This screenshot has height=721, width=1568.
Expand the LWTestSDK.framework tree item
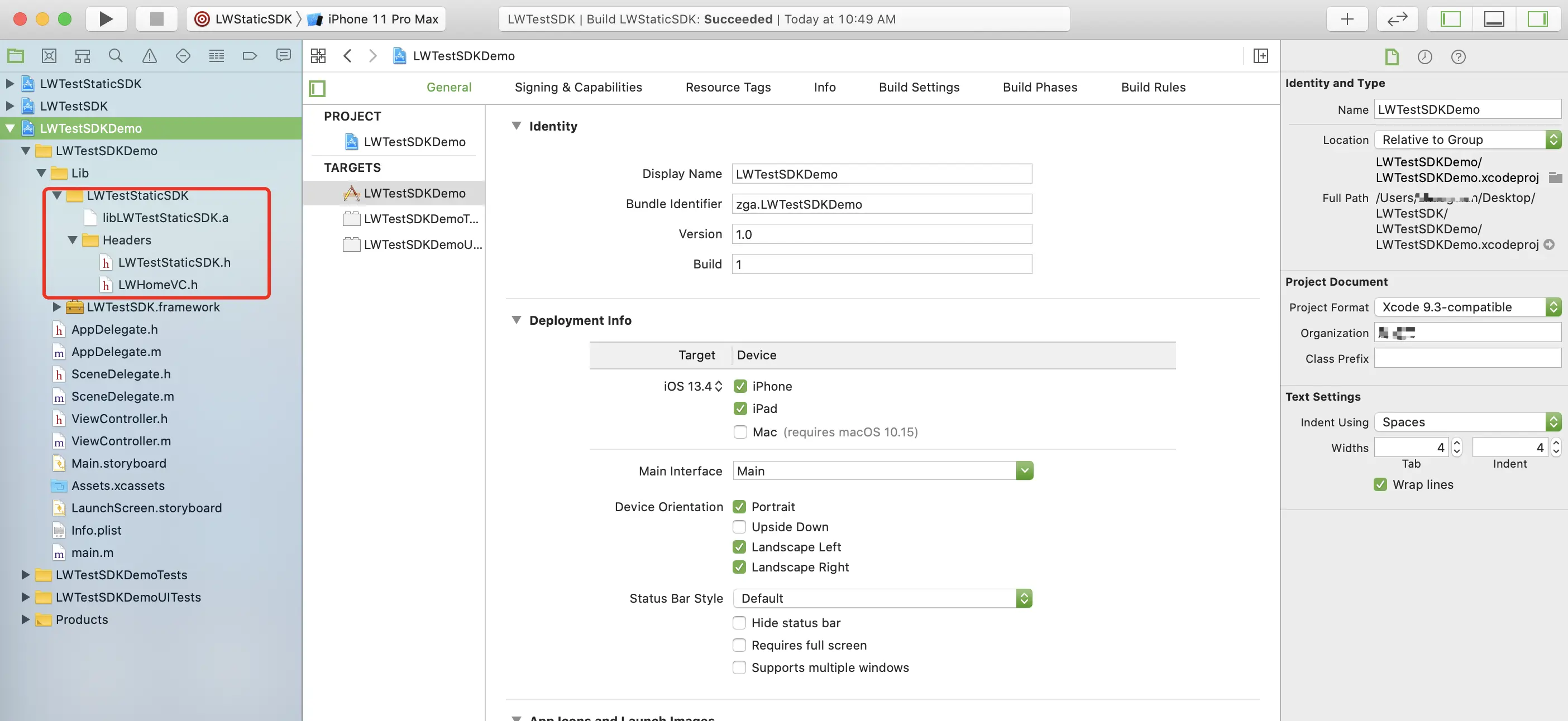[56, 307]
